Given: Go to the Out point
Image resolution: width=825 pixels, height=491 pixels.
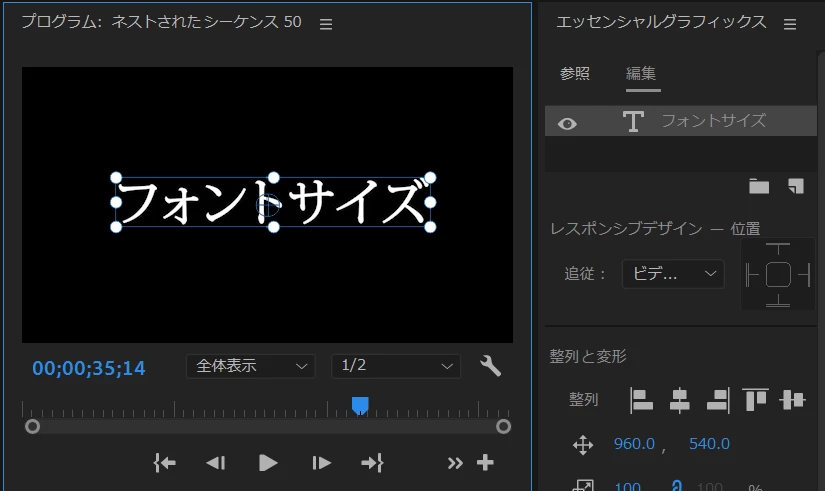Looking at the screenshot, I should (x=372, y=463).
